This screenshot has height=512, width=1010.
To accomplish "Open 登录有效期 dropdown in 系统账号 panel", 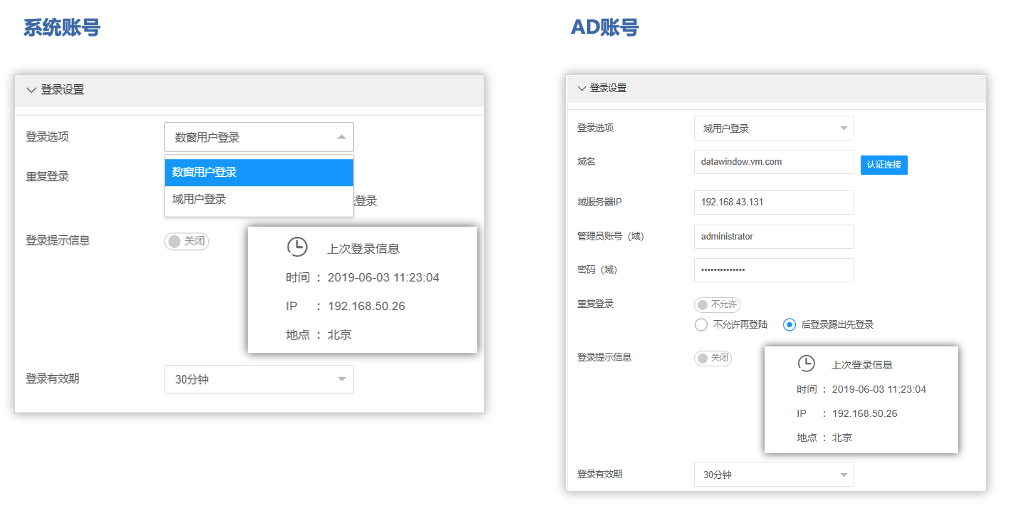I will (258, 380).
